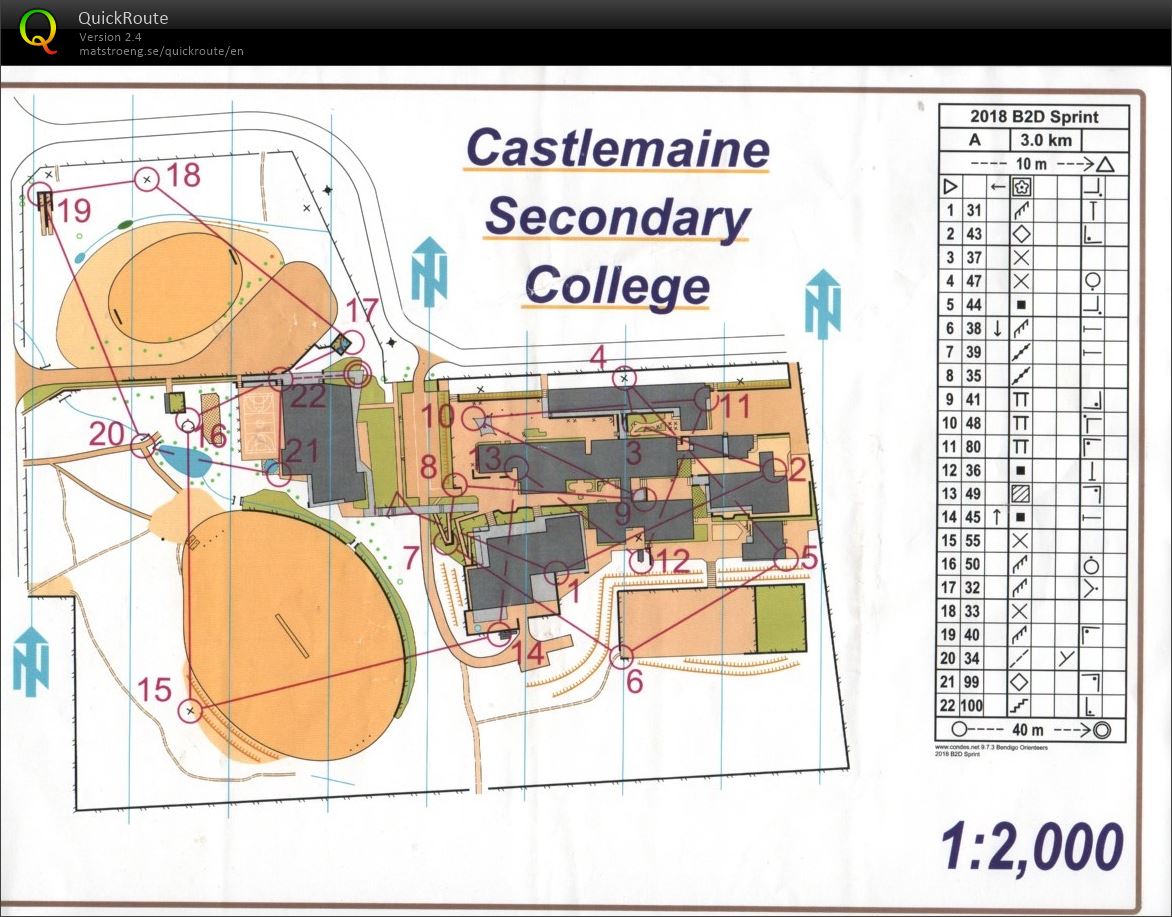1172x917 pixels.
Task: Click the X symbol in description row 15
Action: [x=1021, y=540]
